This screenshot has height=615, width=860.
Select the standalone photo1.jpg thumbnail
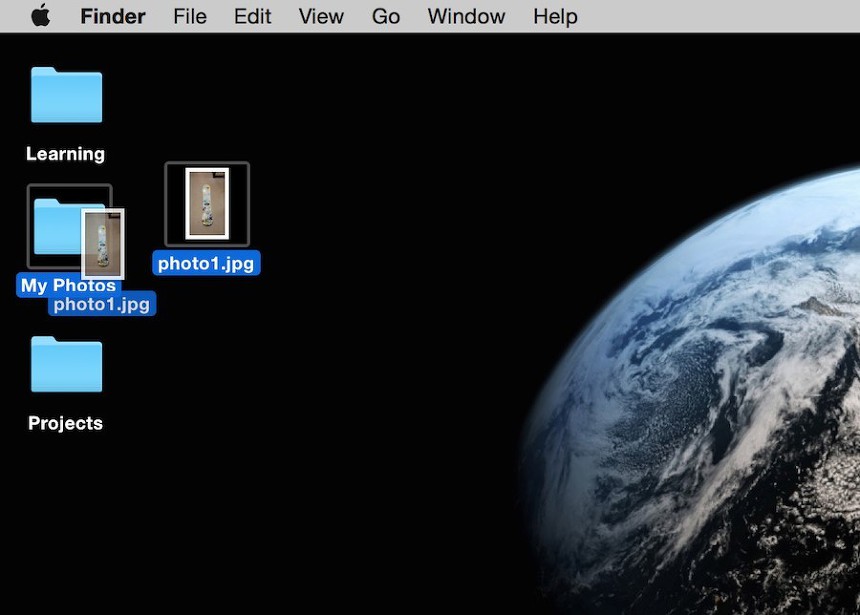(x=207, y=204)
